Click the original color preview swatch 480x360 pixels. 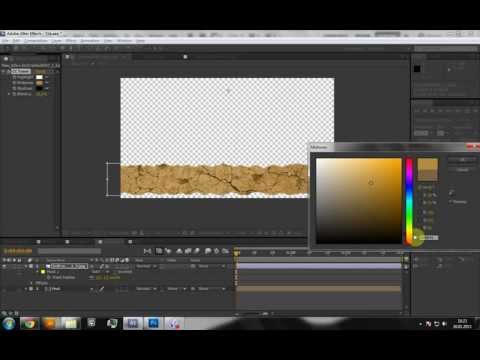click(427, 175)
